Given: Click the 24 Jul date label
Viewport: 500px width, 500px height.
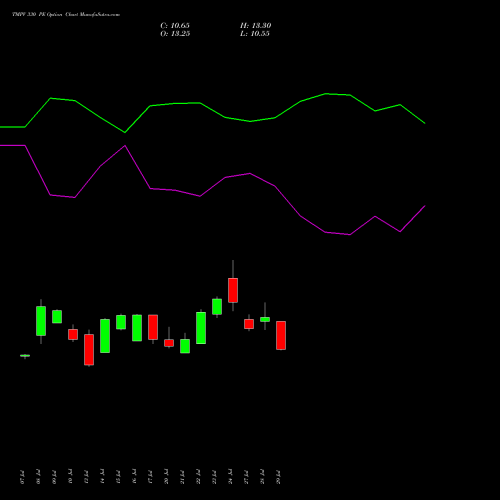Looking at the screenshot, I should pos(230,477).
